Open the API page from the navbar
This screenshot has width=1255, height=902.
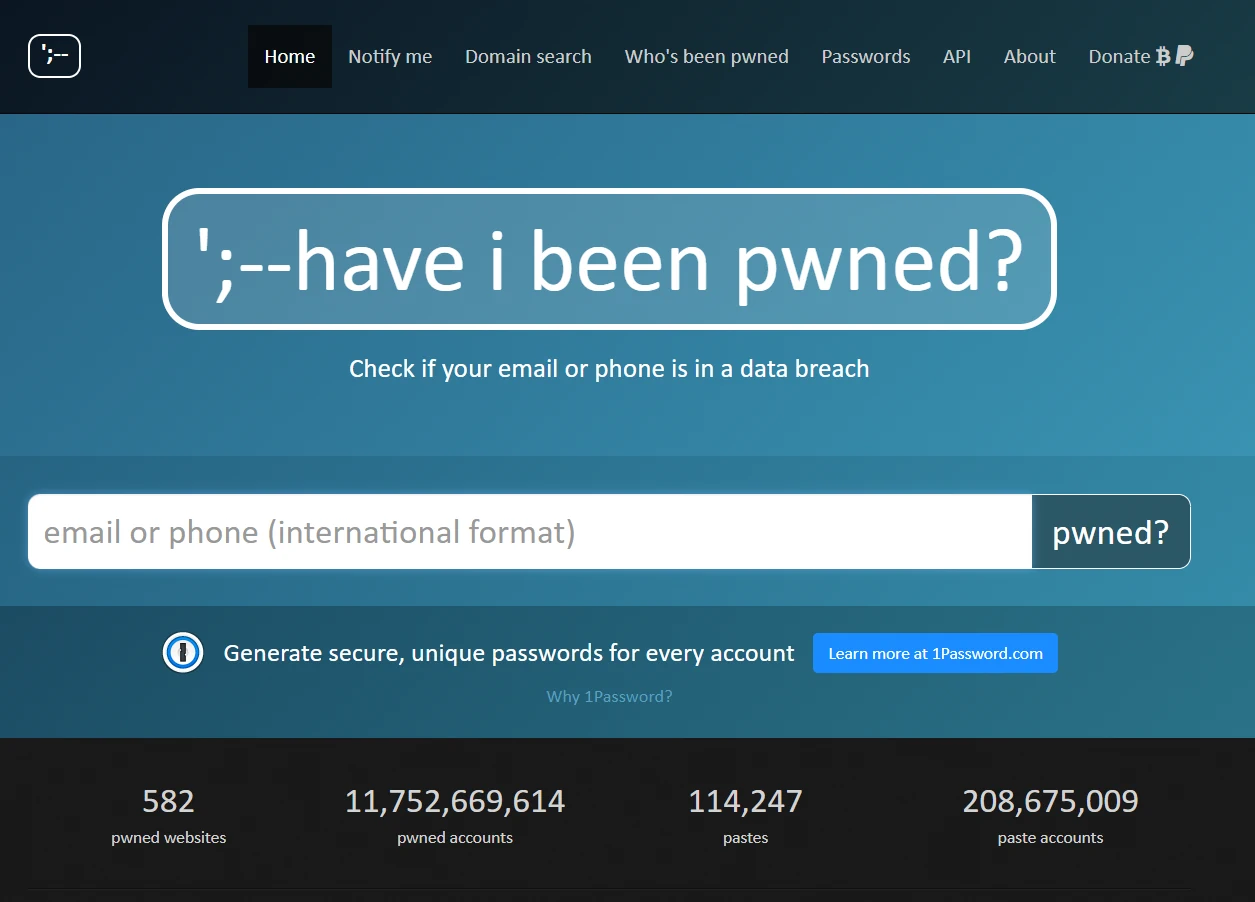[957, 57]
